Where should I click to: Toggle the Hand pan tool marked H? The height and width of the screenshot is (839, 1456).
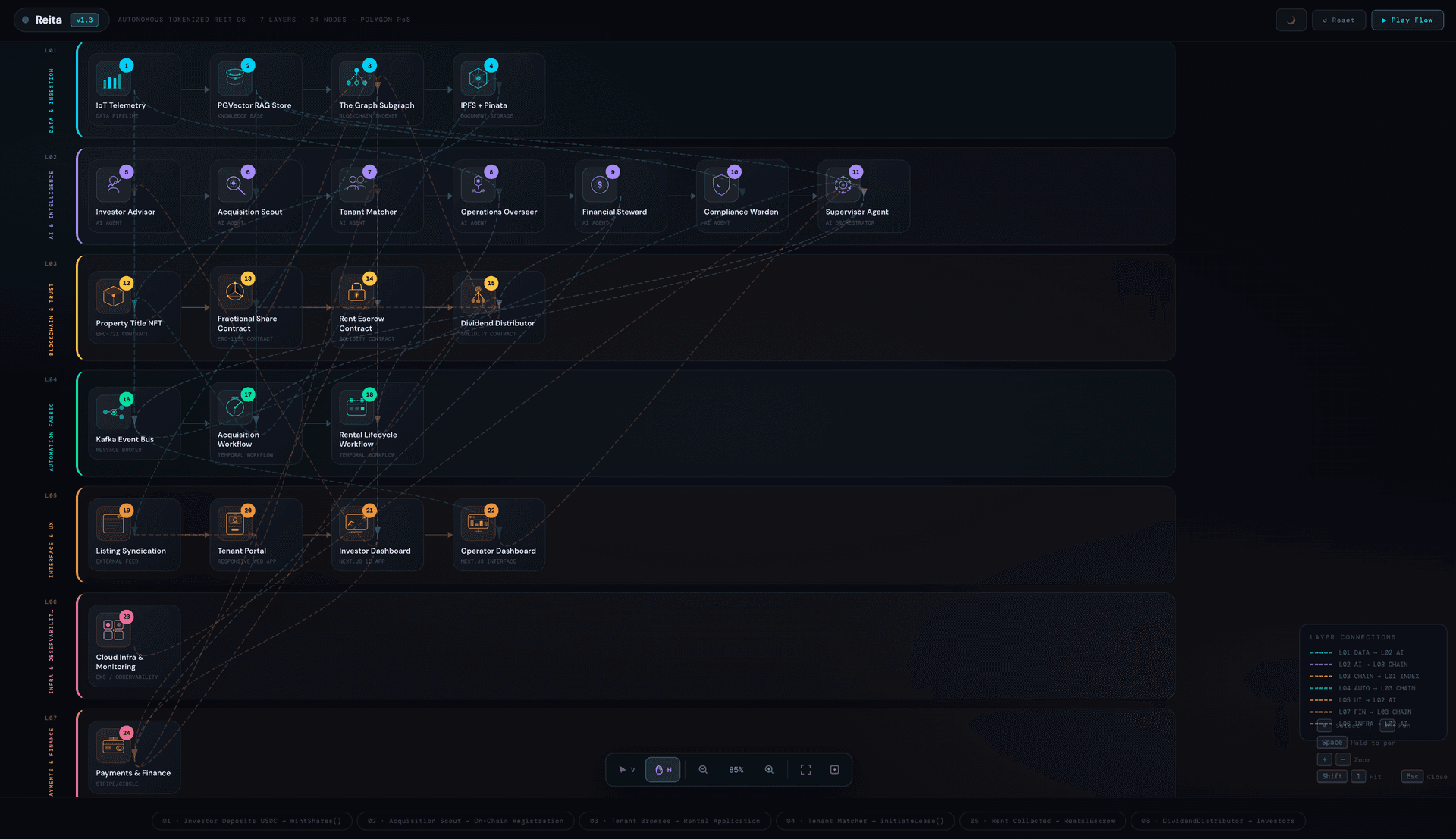point(663,769)
